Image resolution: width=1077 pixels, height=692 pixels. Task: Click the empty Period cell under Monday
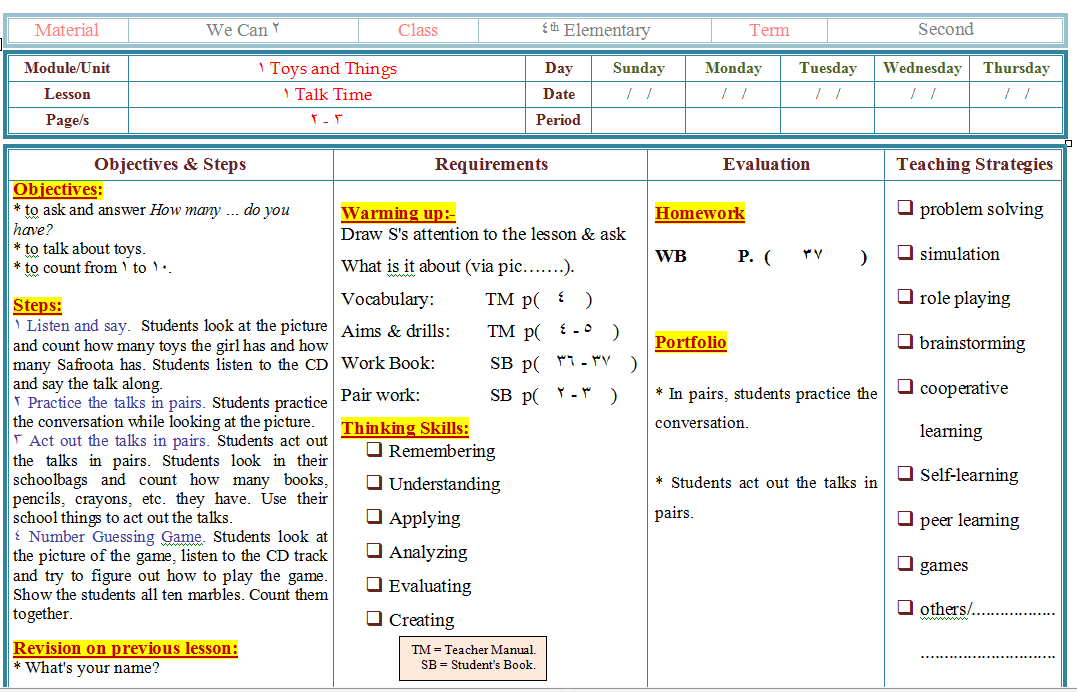click(733, 120)
